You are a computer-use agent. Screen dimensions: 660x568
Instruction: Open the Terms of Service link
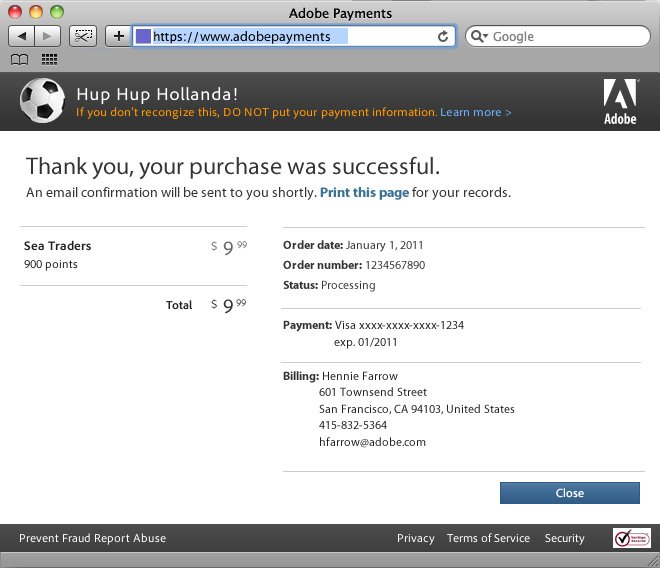pos(488,538)
